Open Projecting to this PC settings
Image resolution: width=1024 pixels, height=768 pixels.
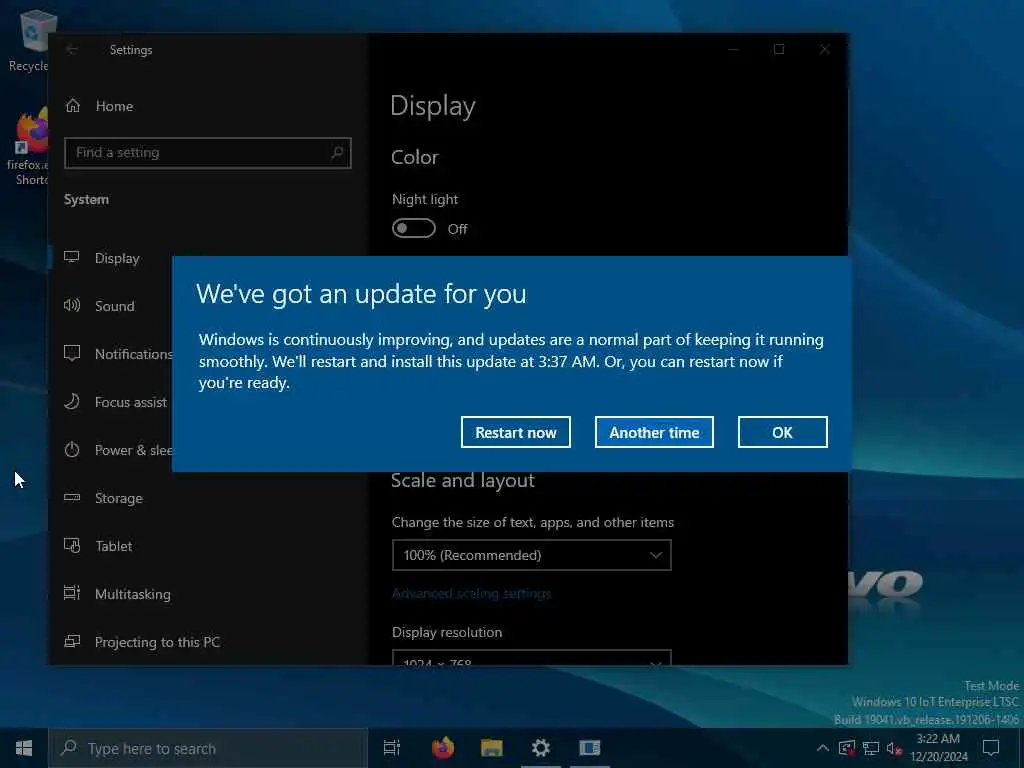(x=157, y=642)
